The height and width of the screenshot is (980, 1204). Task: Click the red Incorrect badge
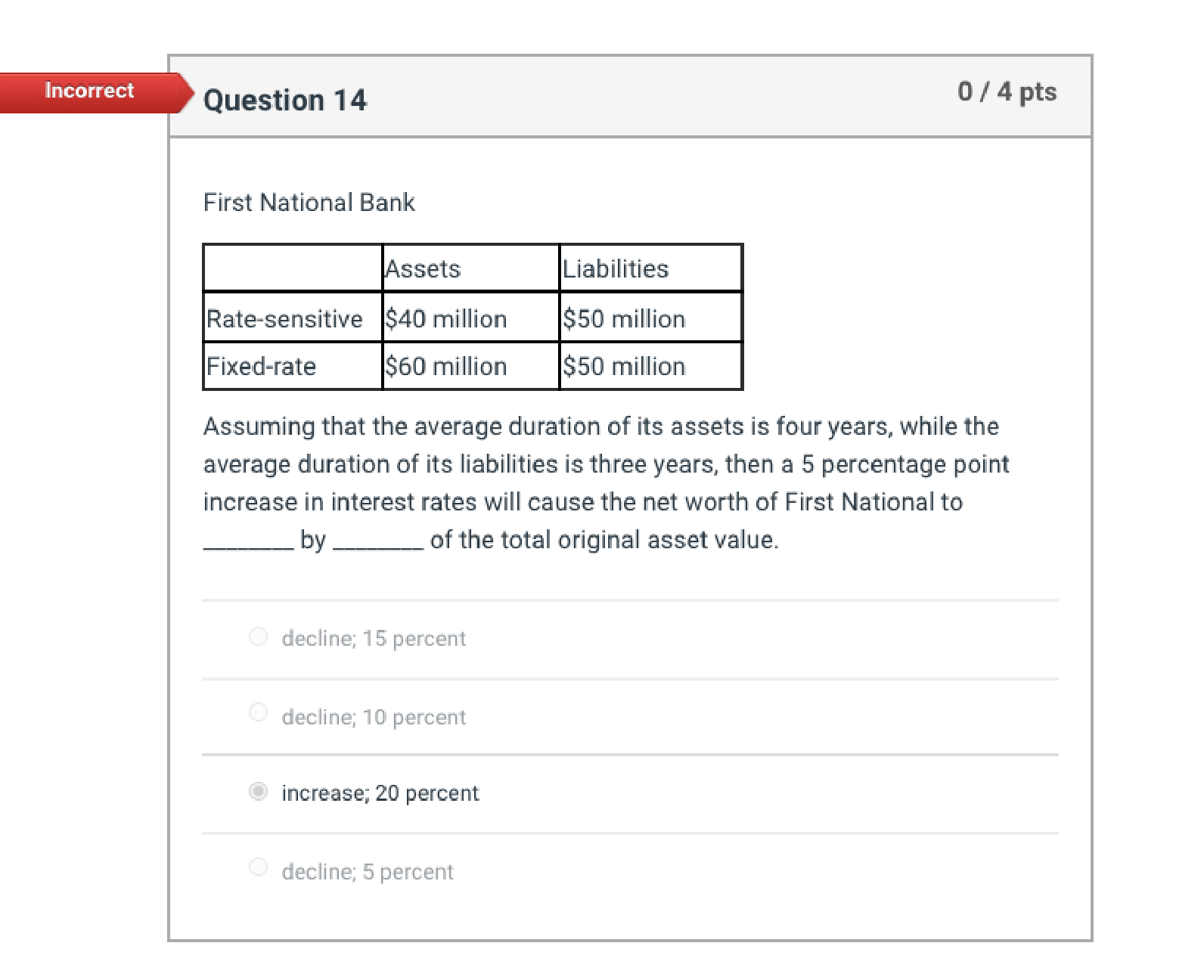(89, 91)
